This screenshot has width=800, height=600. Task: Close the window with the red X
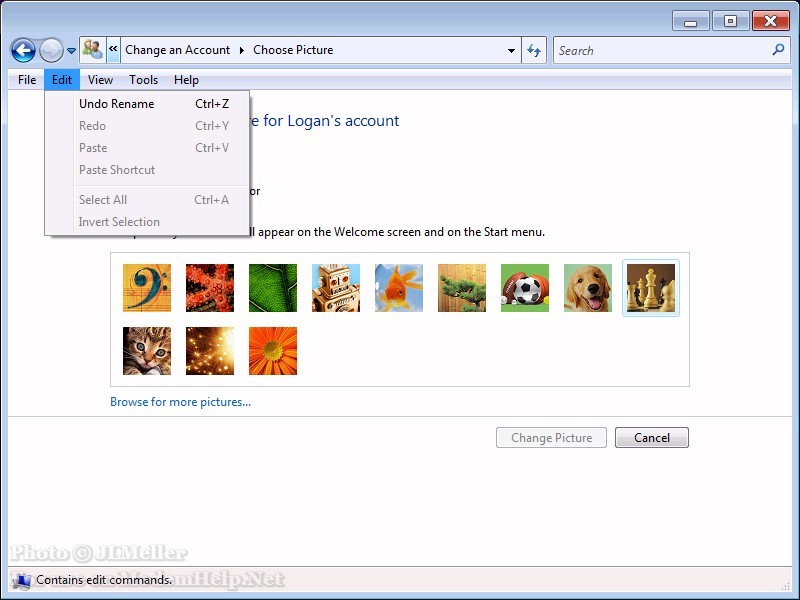[x=770, y=21]
